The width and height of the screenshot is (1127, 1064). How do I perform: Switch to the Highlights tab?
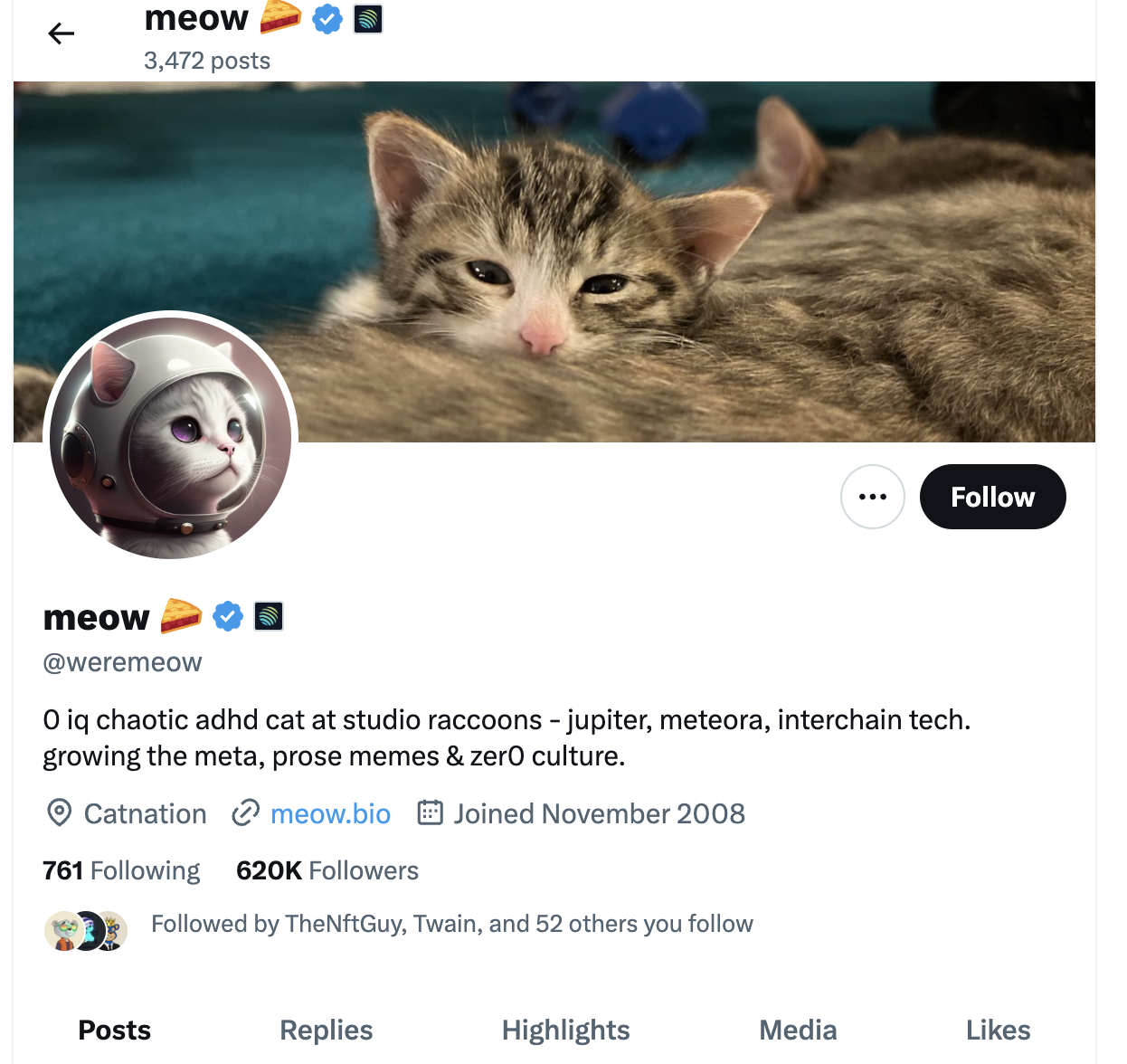pos(565,1030)
